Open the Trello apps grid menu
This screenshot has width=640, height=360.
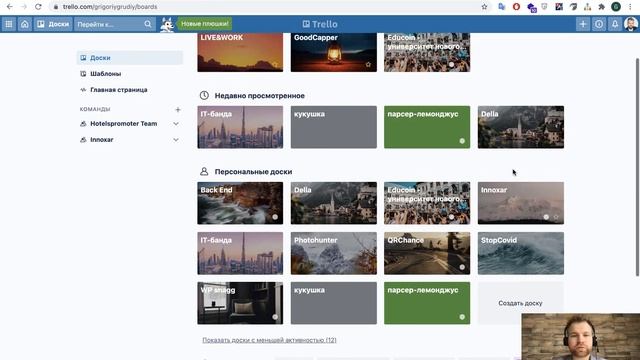point(9,24)
